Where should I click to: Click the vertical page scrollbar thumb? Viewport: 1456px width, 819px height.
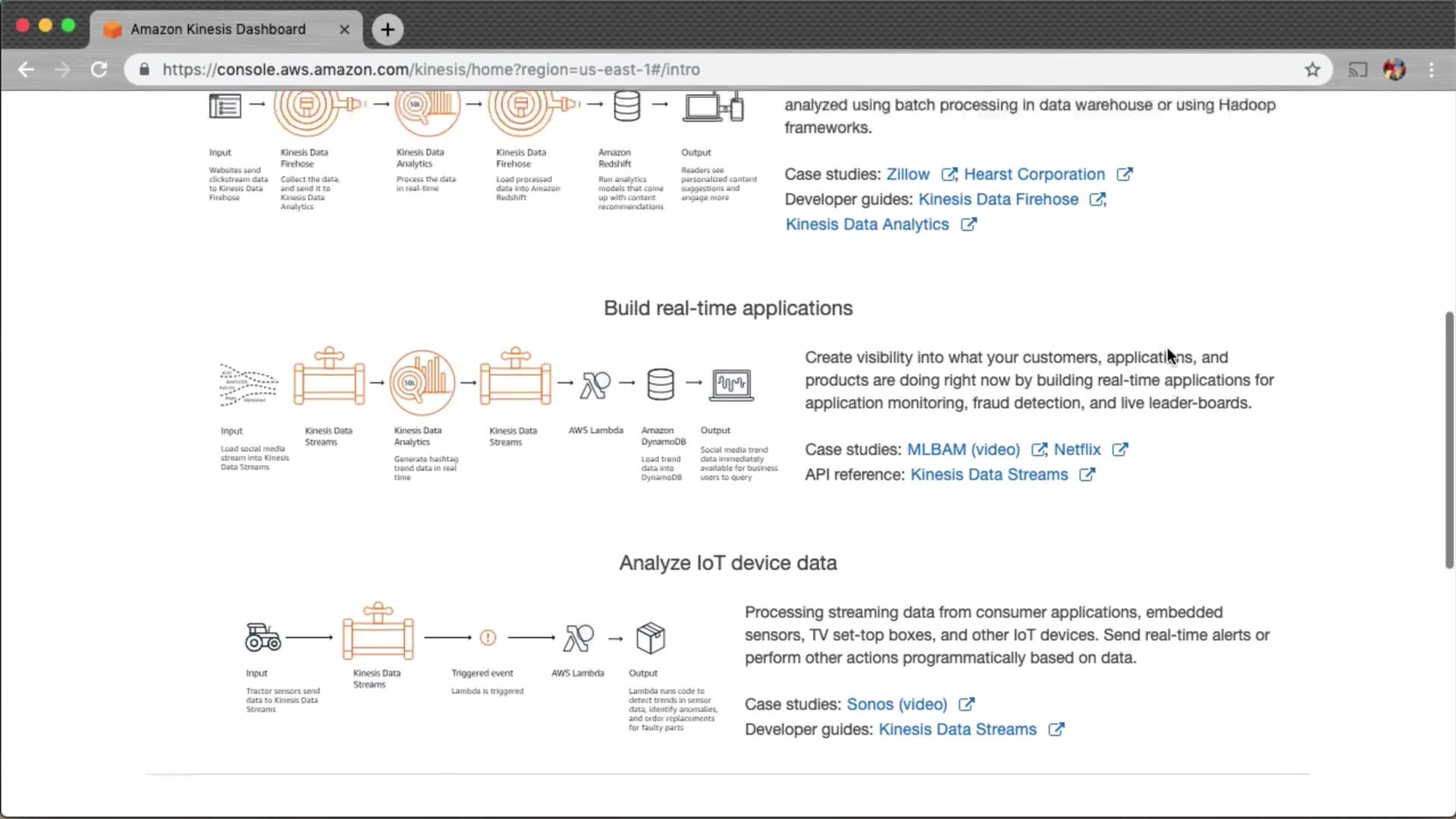click(x=1449, y=440)
